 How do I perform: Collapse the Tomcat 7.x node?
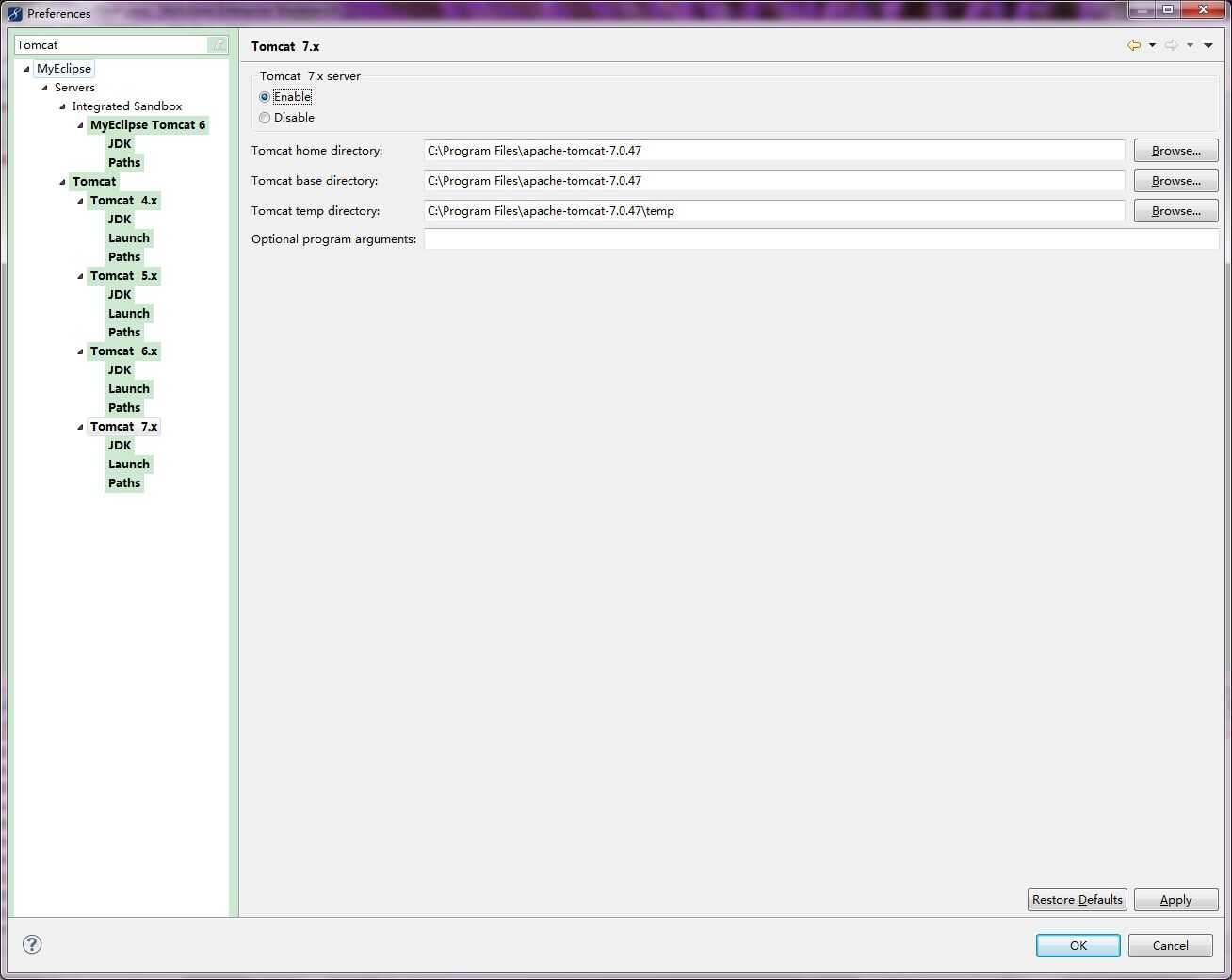pos(80,427)
